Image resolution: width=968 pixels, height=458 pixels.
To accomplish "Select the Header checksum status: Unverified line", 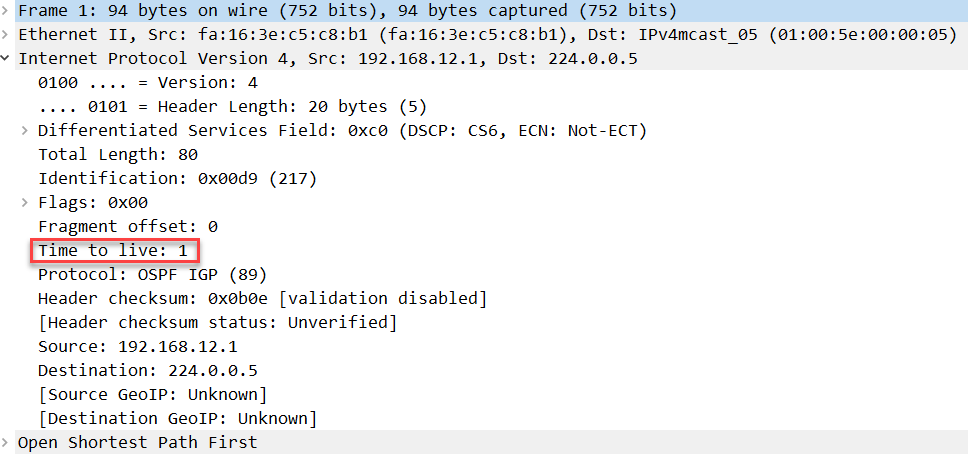I will pos(217,322).
